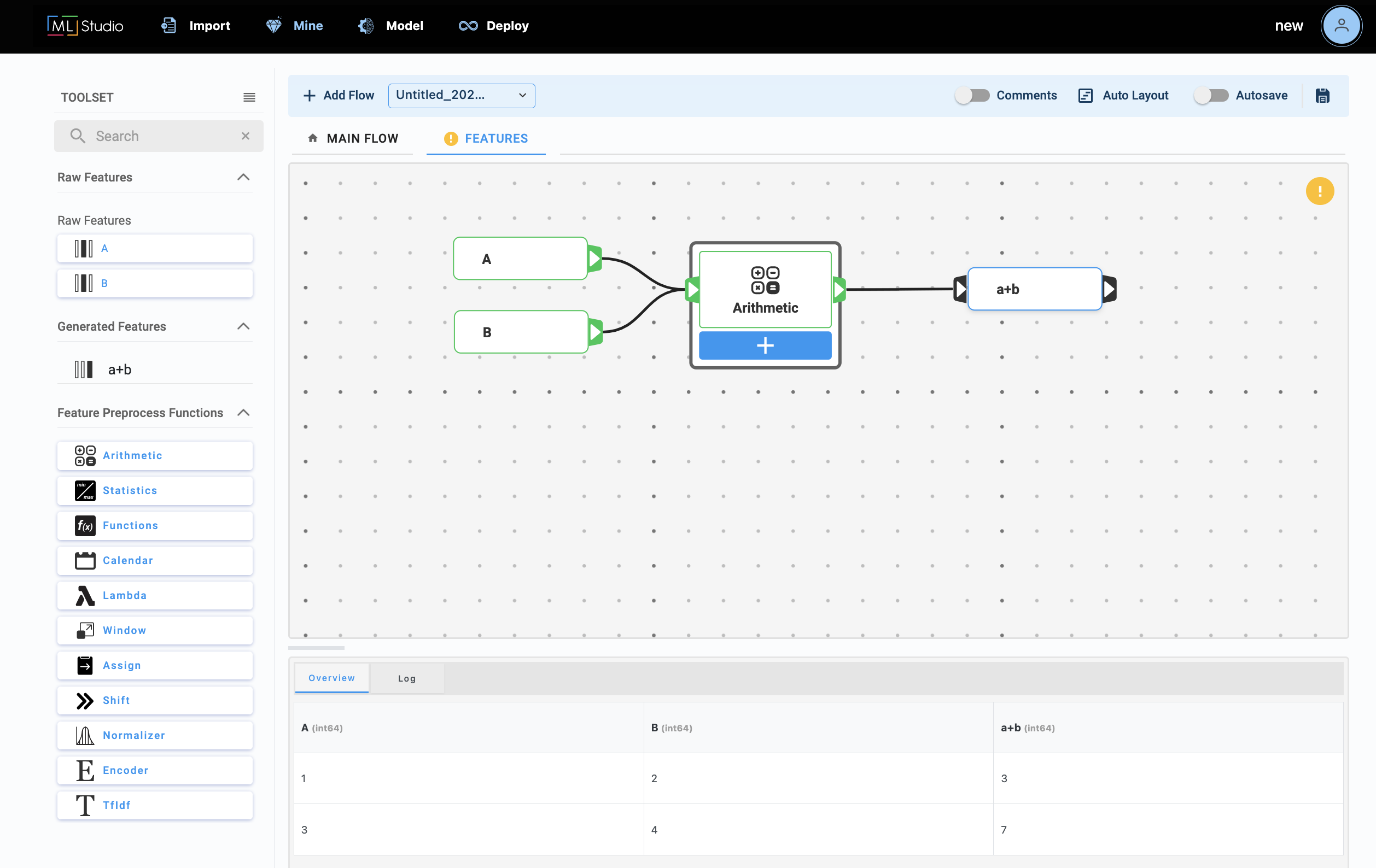
Task: Click the save disk icon
Action: (x=1322, y=95)
